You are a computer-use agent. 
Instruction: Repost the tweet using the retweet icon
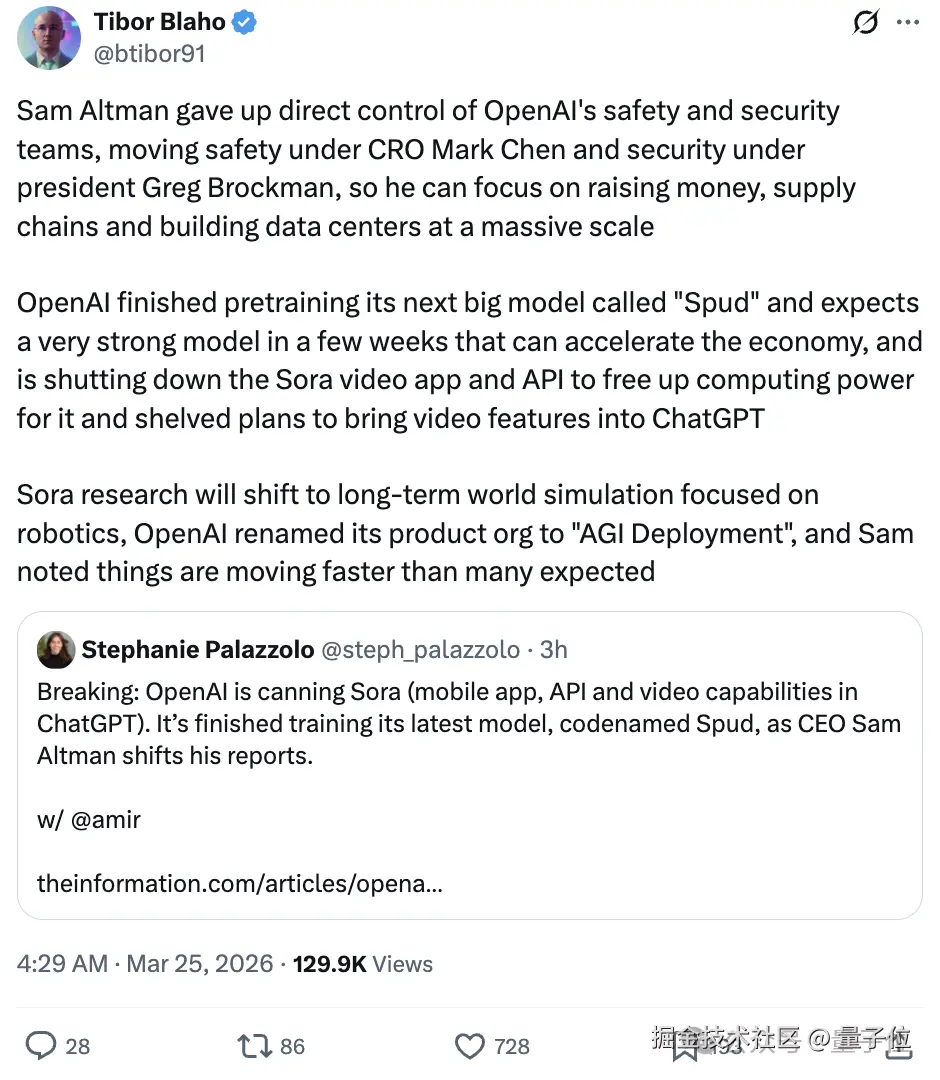[253, 1046]
